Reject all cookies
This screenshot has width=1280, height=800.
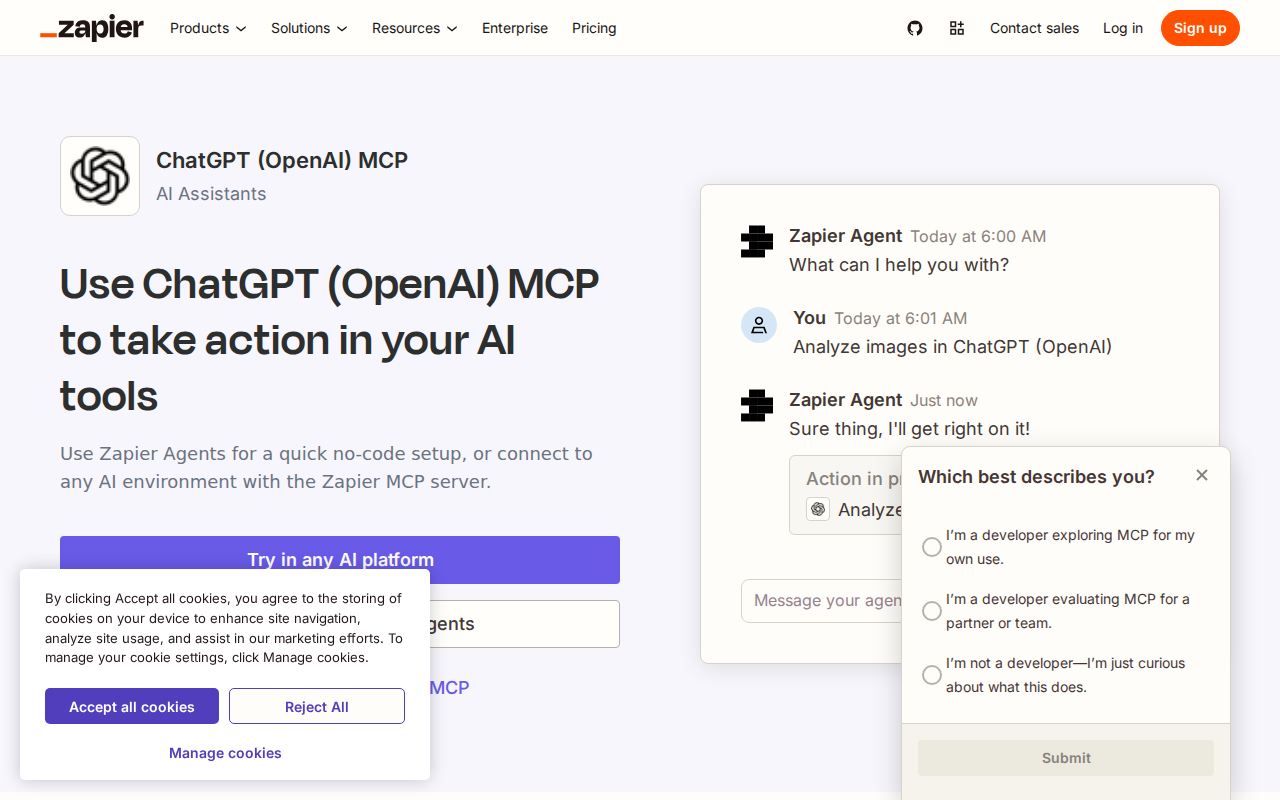317,706
